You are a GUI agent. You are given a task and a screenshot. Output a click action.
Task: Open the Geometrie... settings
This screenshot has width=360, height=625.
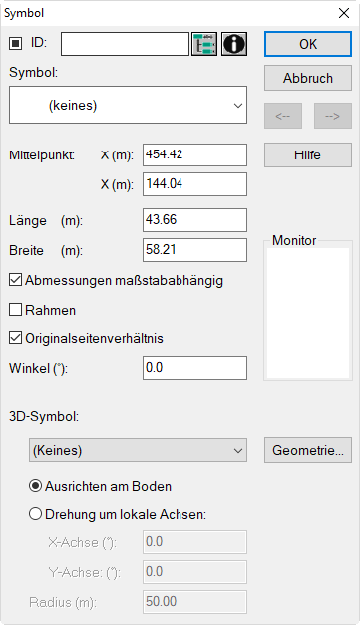[x=308, y=450]
